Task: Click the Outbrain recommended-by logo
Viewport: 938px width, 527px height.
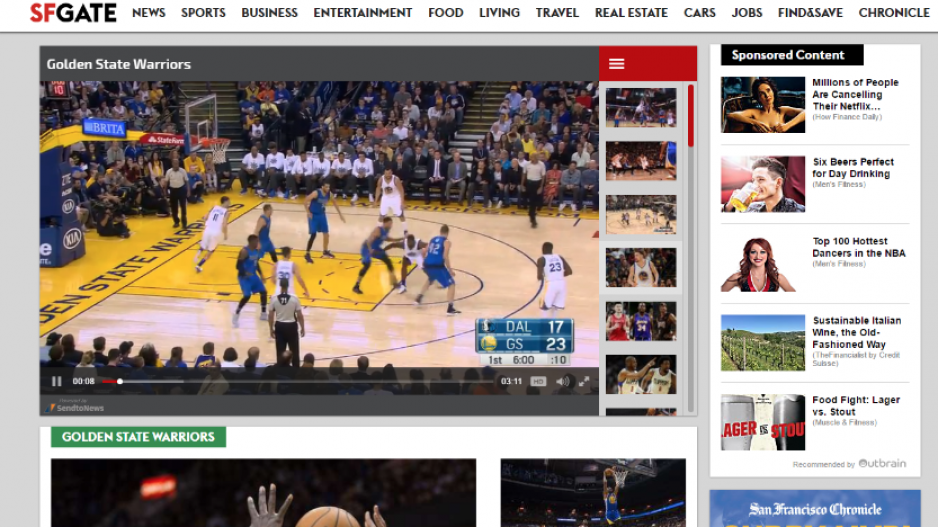Action: click(882, 463)
